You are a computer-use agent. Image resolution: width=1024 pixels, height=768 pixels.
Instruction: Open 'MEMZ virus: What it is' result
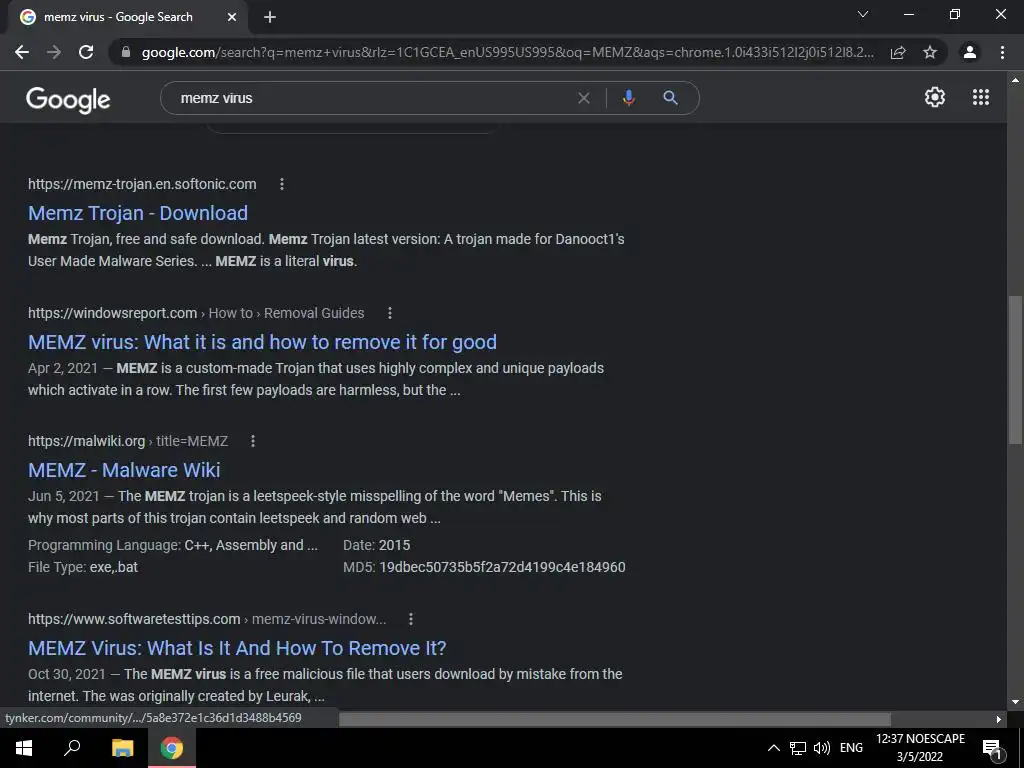(262, 342)
